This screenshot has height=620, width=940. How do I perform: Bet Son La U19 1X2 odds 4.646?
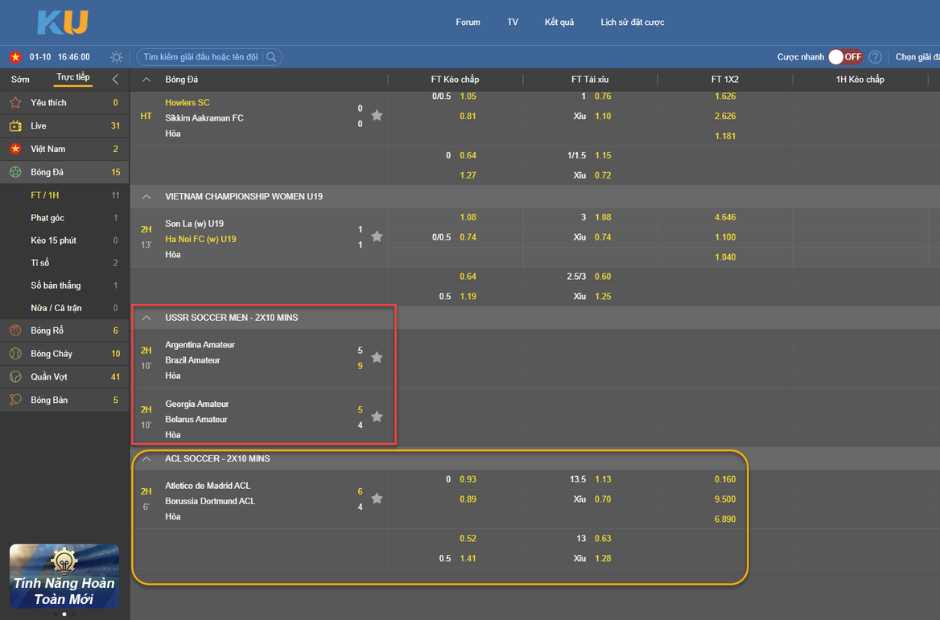click(x=725, y=217)
